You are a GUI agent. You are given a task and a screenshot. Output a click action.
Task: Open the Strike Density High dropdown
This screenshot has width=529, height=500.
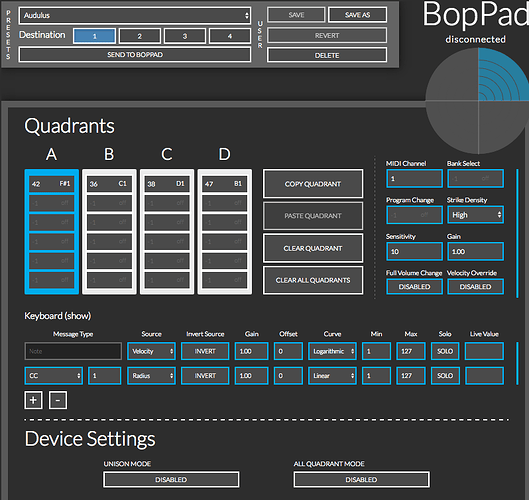(x=475, y=215)
